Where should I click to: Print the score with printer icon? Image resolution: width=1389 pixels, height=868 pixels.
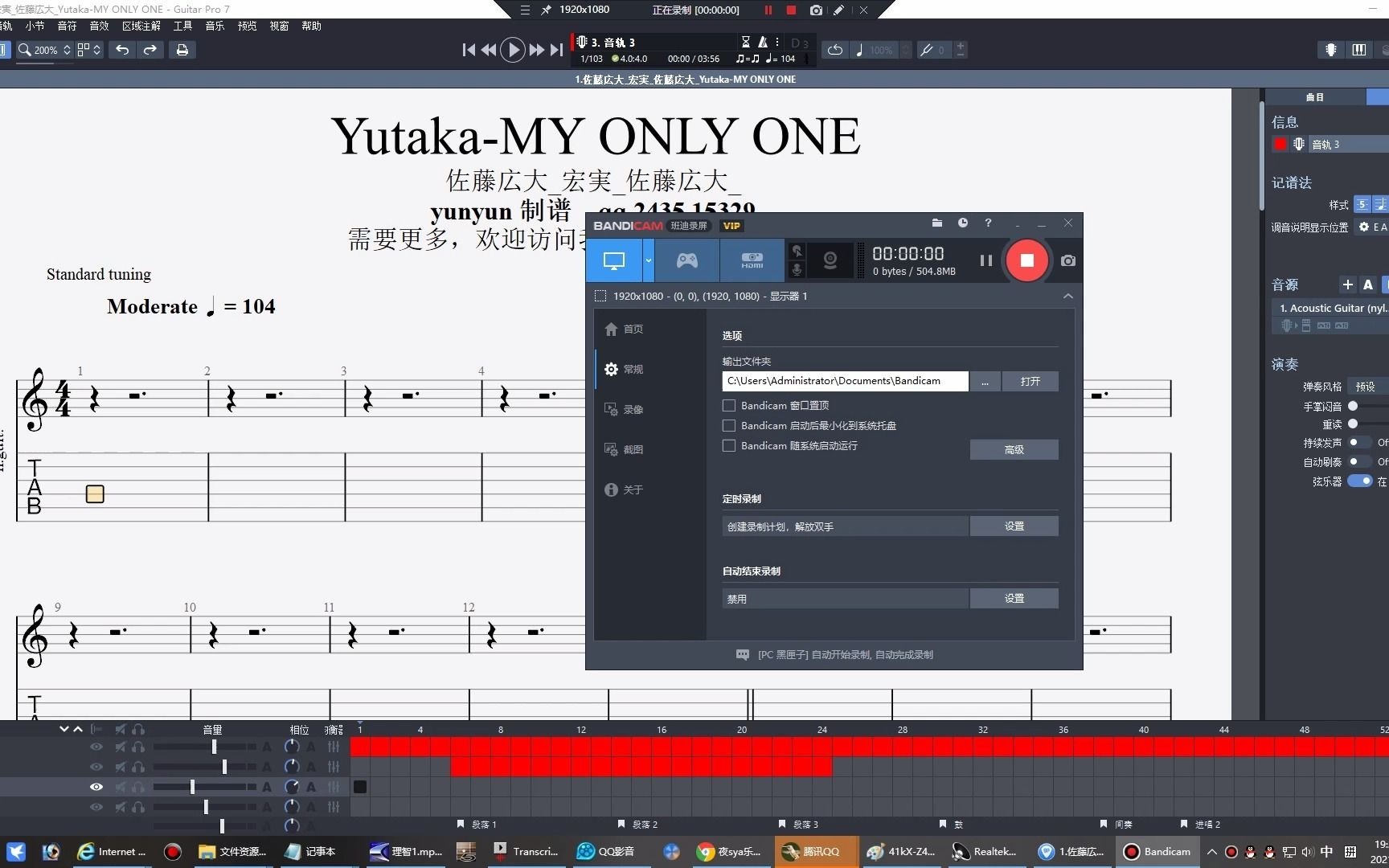tap(182, 50)
